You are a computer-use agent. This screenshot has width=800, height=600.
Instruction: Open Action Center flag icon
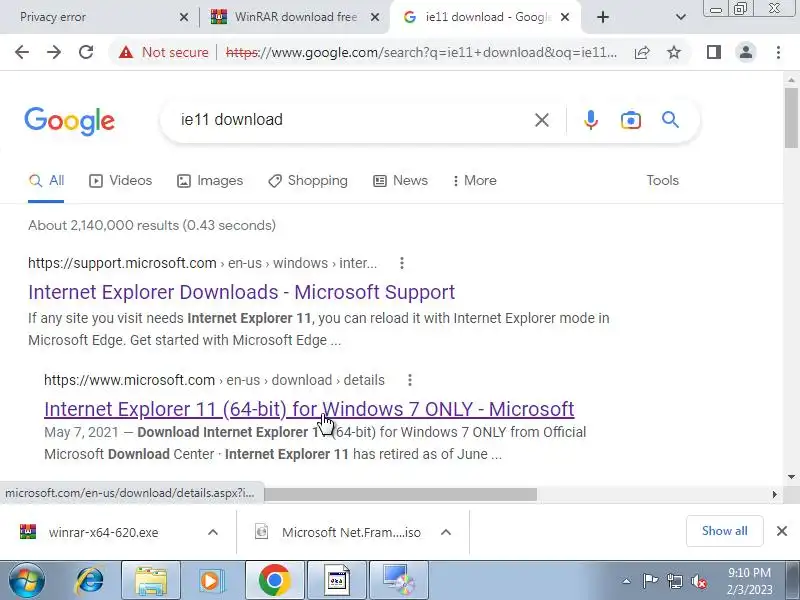coord(651,581)
